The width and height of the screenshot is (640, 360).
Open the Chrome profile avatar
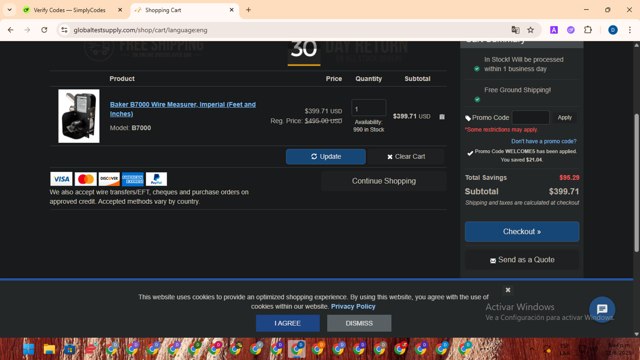pos(613,30)
